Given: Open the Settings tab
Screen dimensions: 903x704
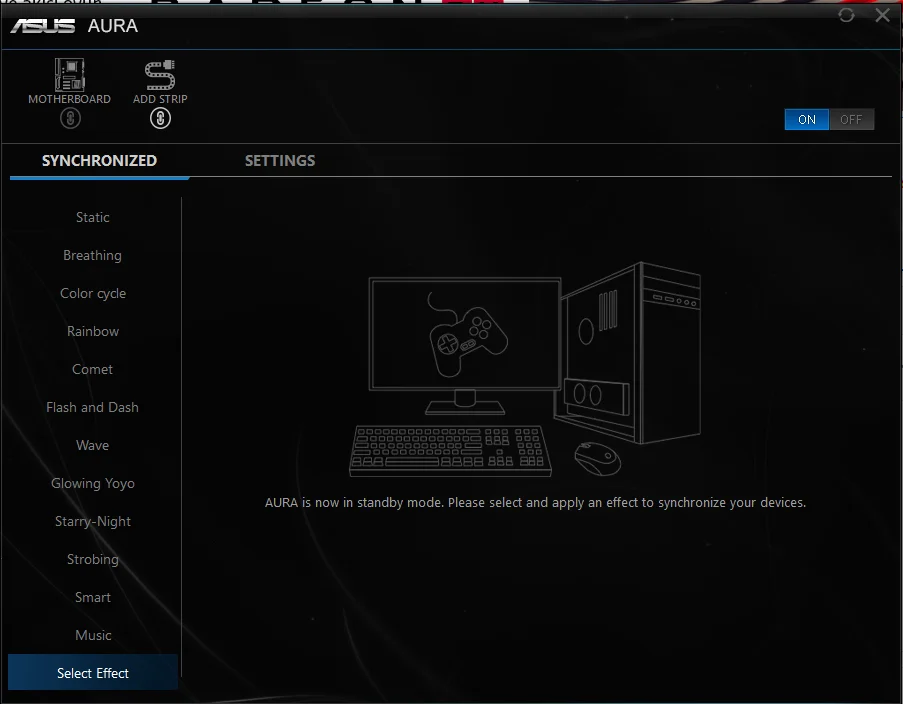Looking at the screenshot, I should tap(280, 161).
